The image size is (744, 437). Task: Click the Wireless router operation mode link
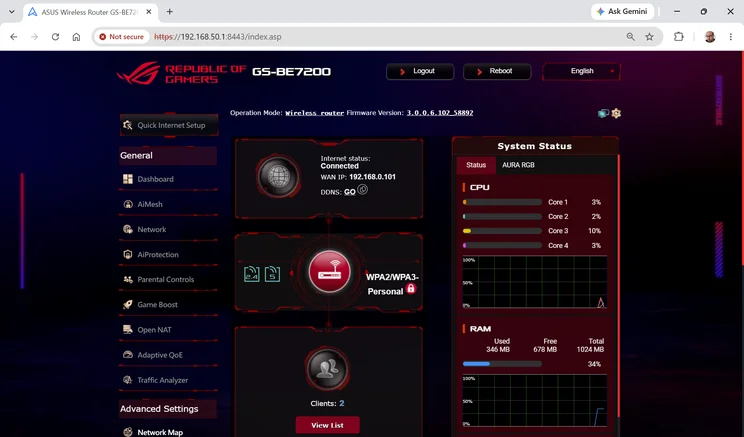[314, 113]
